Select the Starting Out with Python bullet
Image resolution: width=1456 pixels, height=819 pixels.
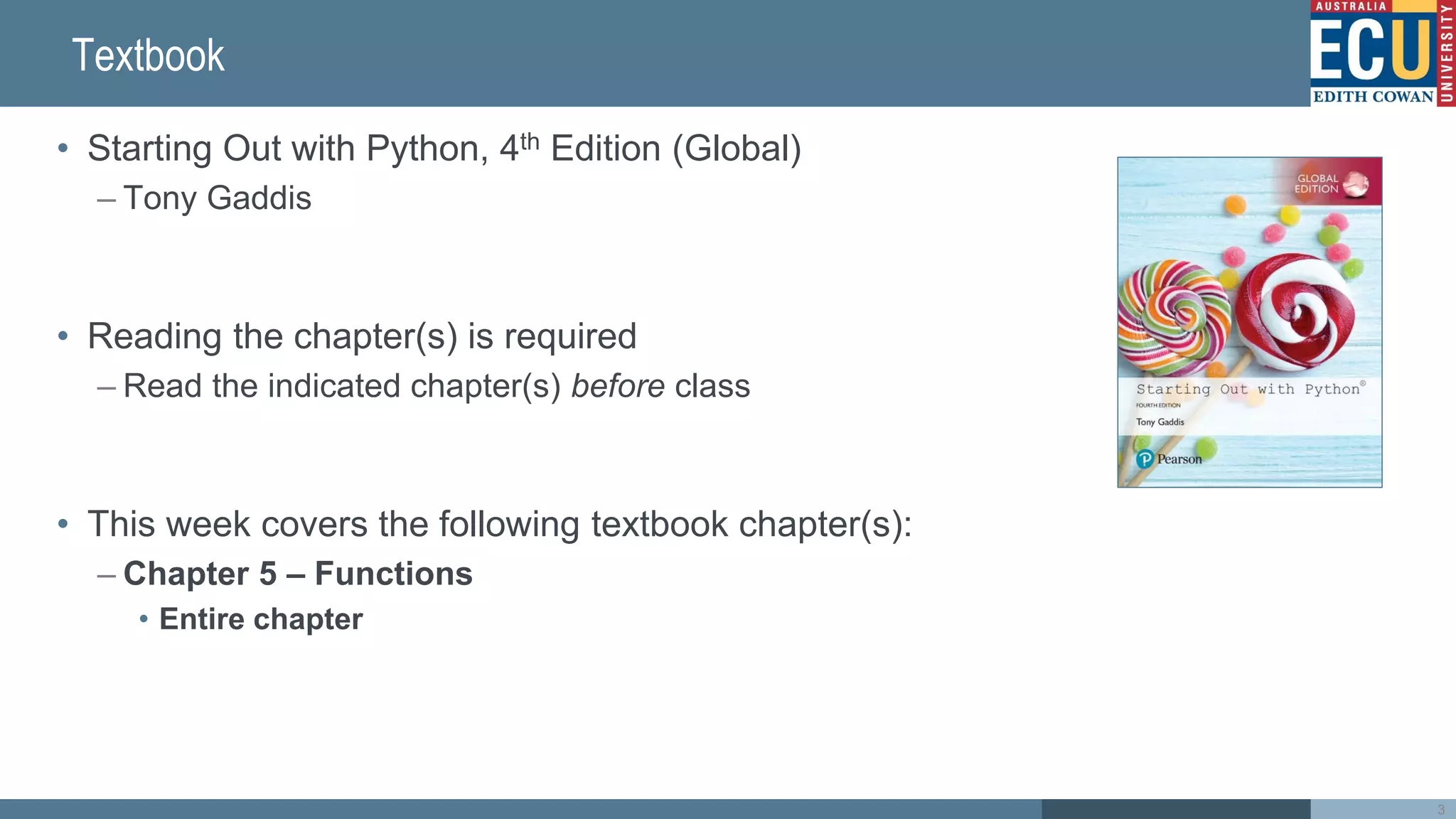(444, 149)
